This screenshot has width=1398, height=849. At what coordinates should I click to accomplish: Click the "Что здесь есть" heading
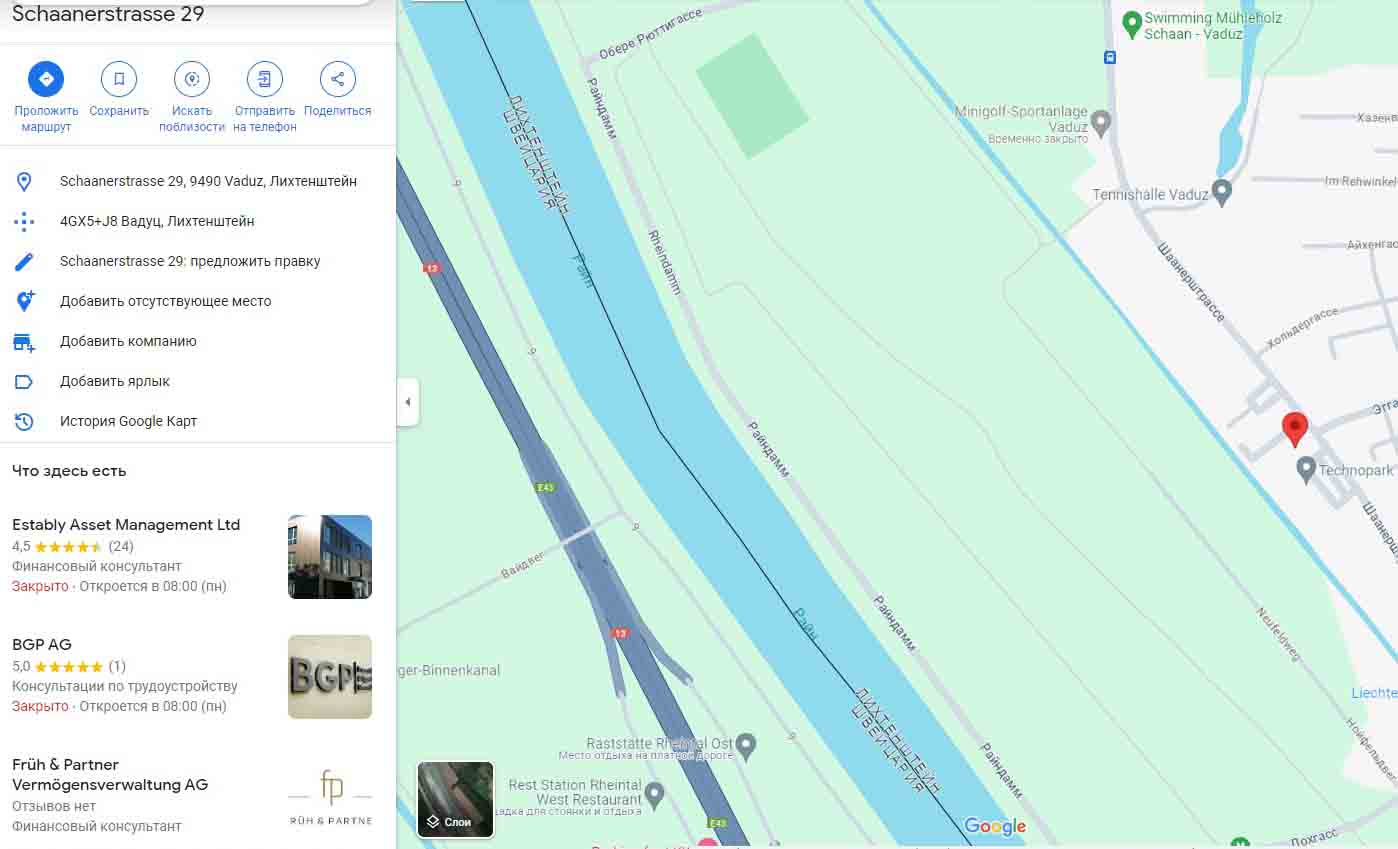pyautogui.click(x=69, y=471)
